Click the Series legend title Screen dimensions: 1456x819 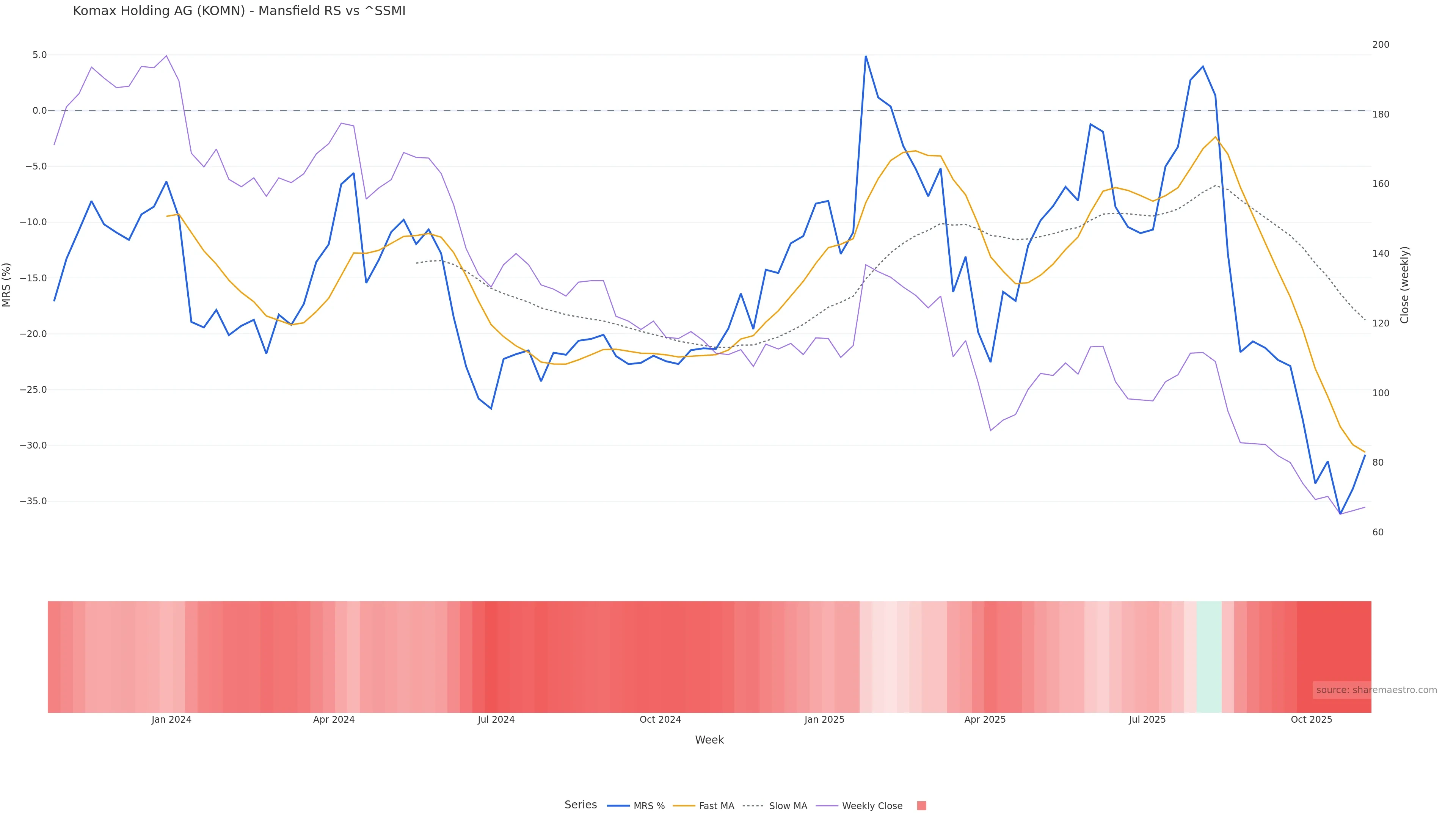(581, 805)
